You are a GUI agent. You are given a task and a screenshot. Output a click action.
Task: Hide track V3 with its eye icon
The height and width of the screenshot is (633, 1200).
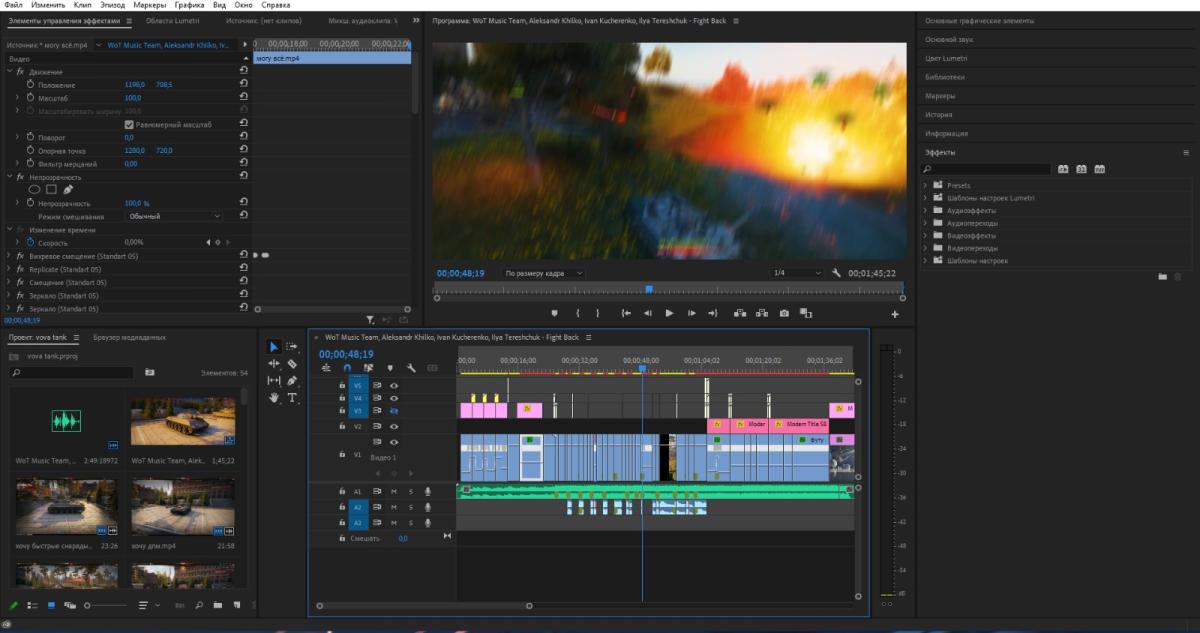pyautogui.click(x=394, y=411)
